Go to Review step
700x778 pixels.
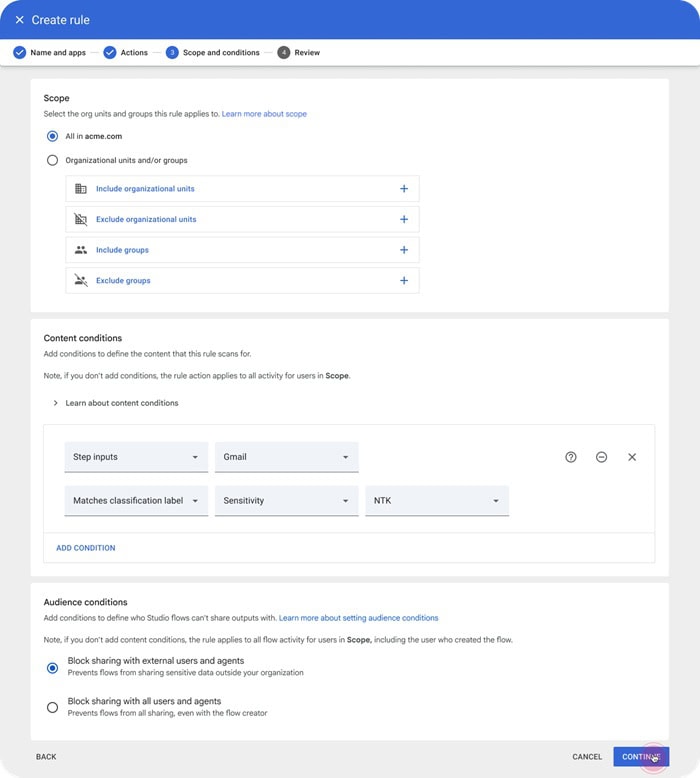[x=307, y=53]
